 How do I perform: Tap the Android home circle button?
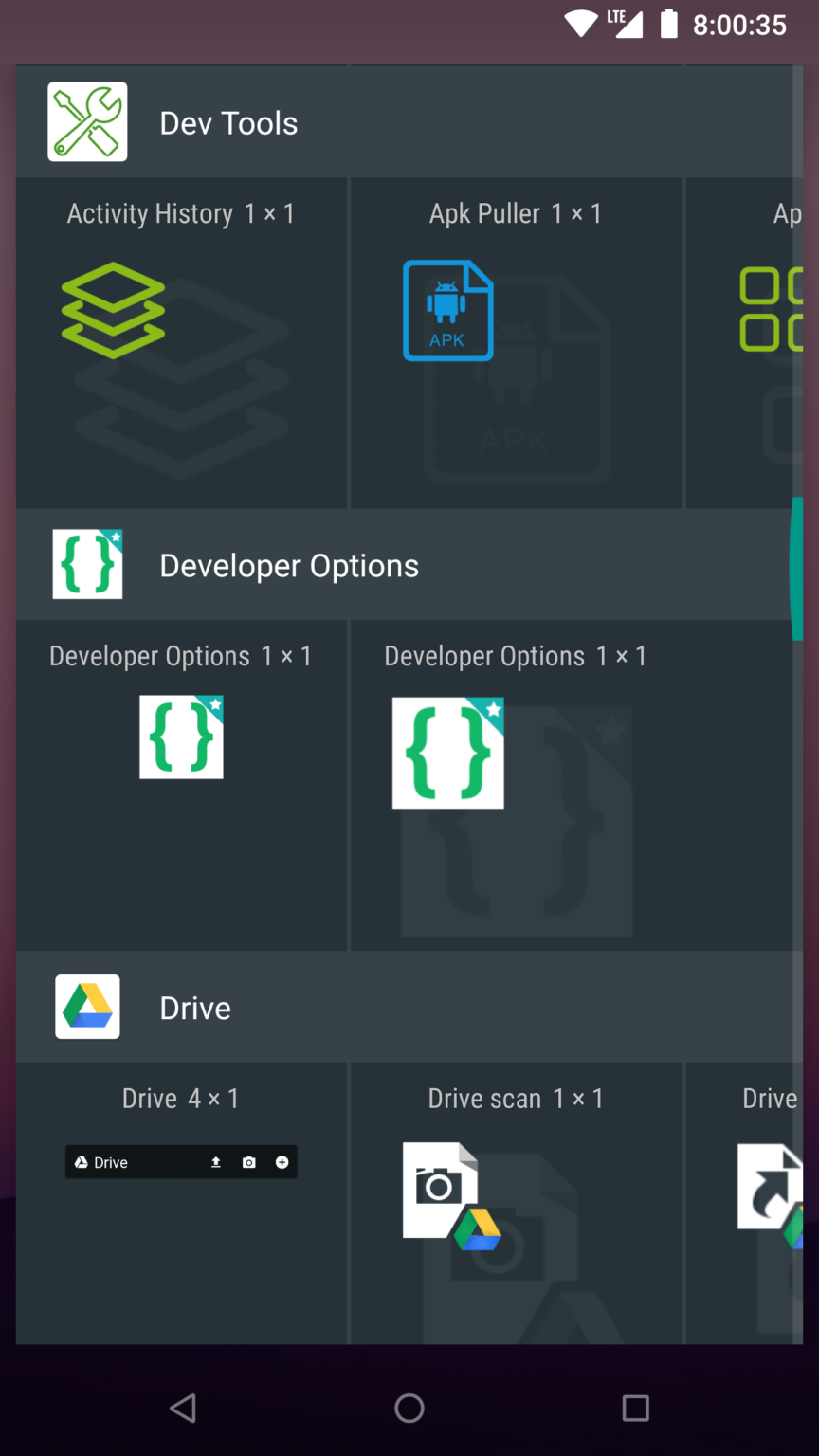point(409,1408)
